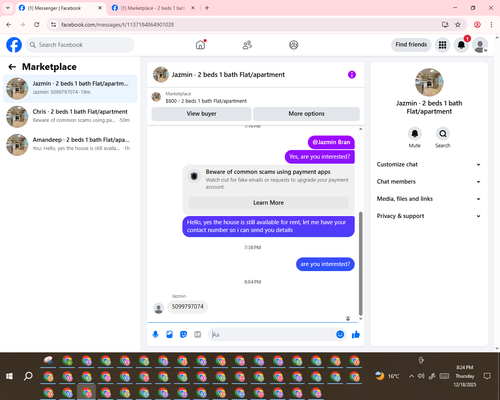Expand Customize chat section
500x400 pixels.
tap(429, 164)
